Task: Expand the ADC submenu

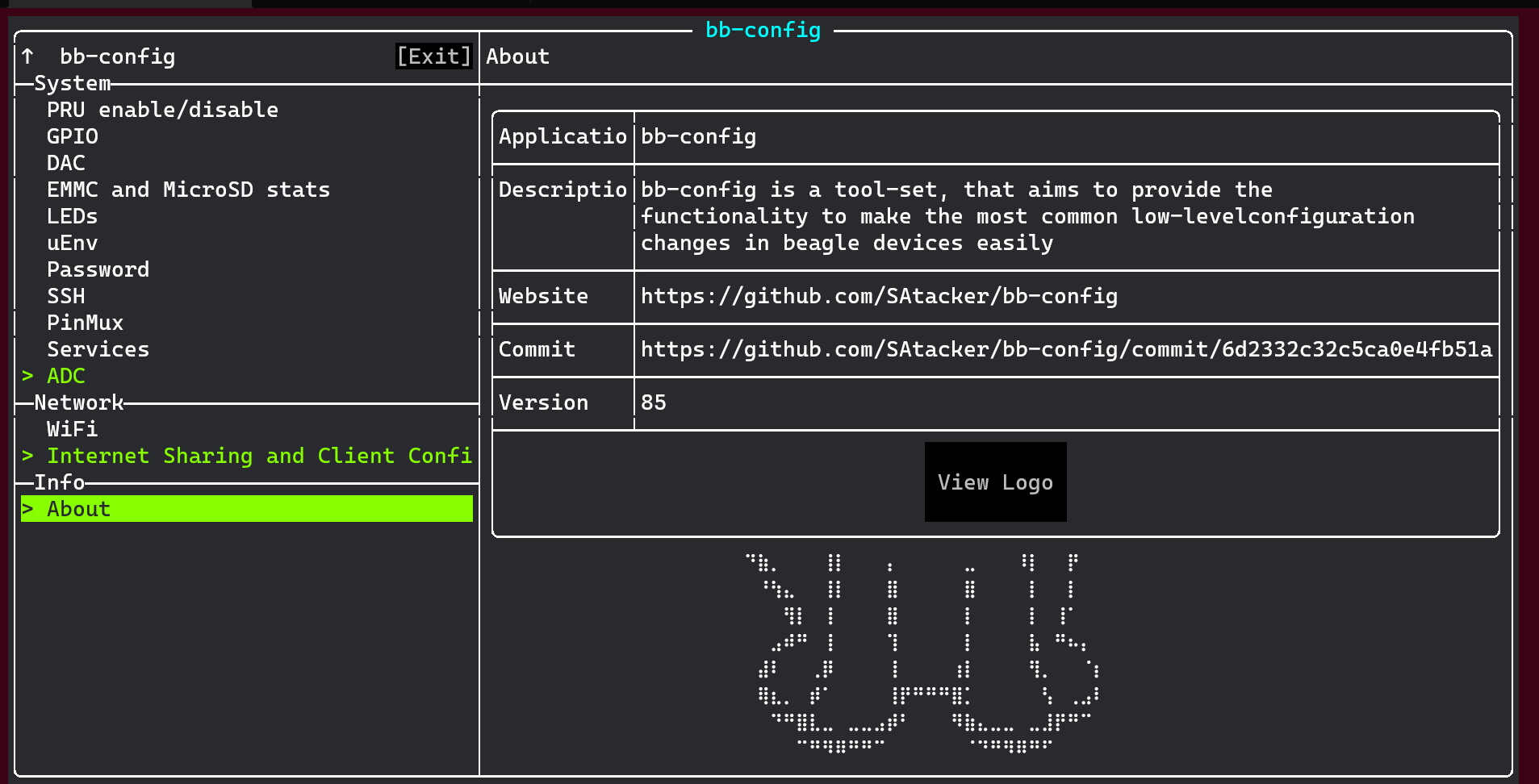Action: 65,375
